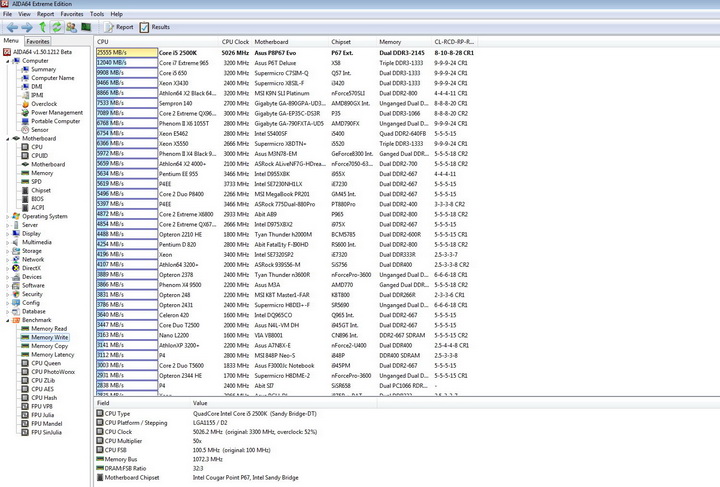This screenshot has width=720, height=487.
Task: Select the 9908 MB/s result bar
Action: coord(127,73)
